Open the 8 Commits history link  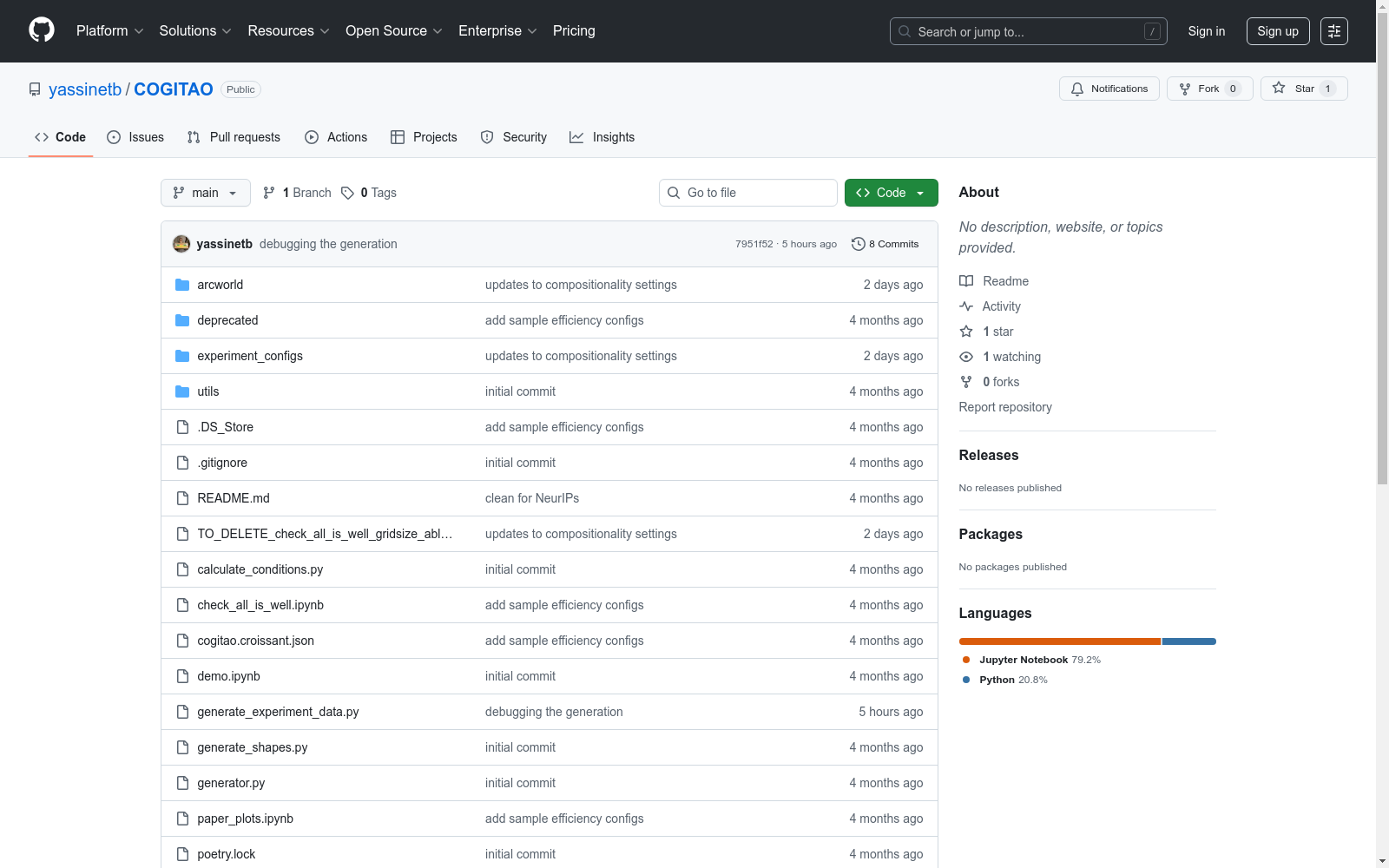(885, 244)
